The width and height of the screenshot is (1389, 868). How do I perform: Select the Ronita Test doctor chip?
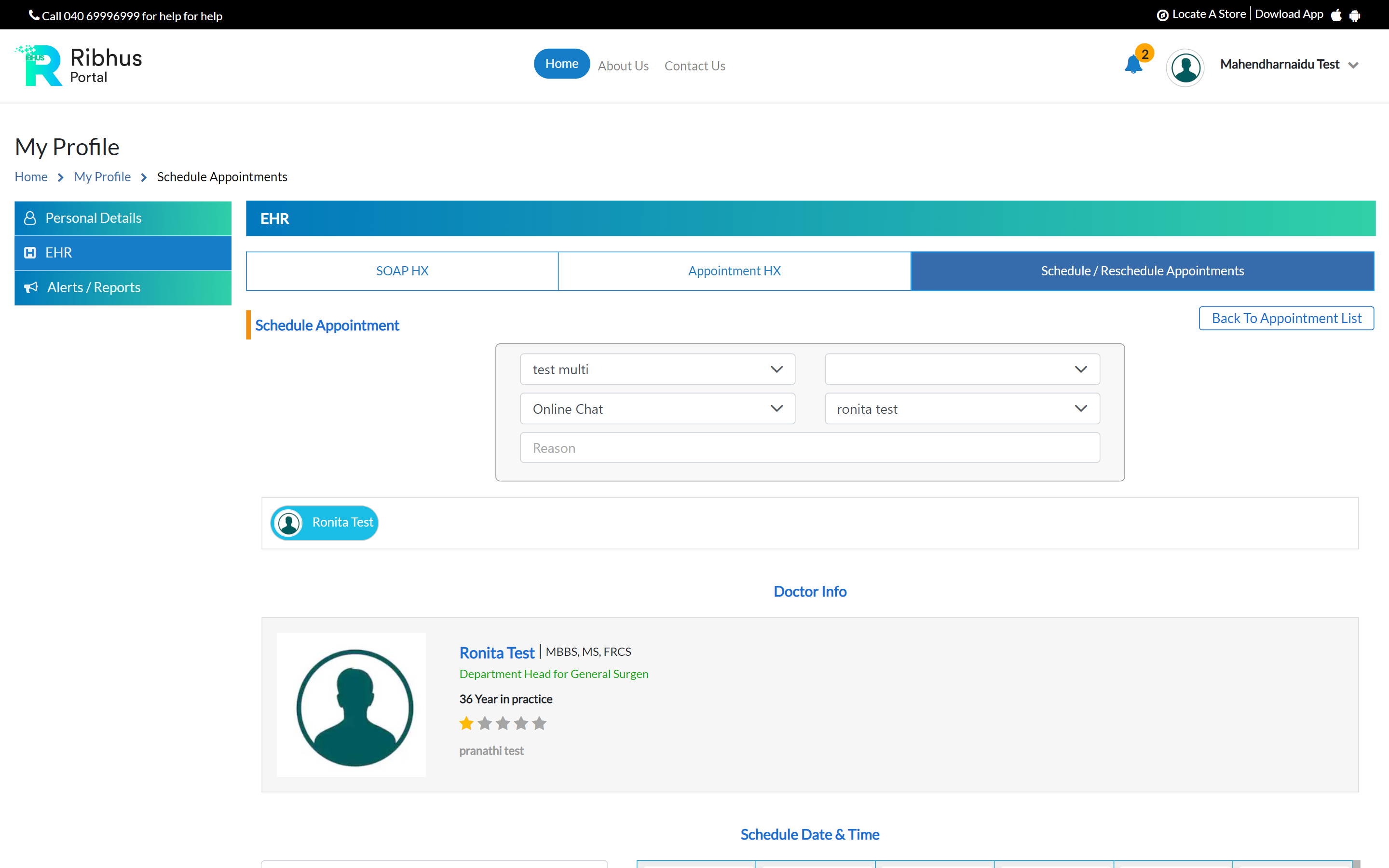pyautogui.click(x=324, y=522)
